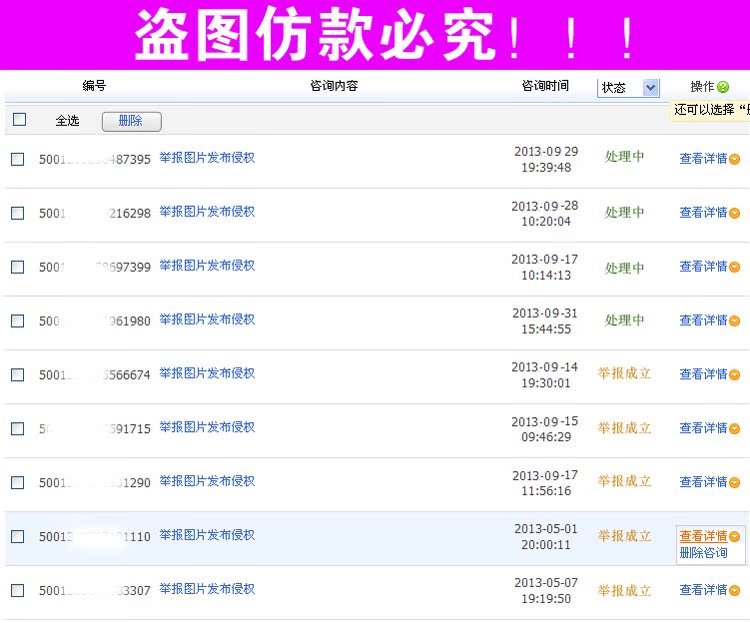This screenshot has height=623, width=750.
Task: Open 查看详情 for the 2013-09-31 row
Action: click(703, 320)
